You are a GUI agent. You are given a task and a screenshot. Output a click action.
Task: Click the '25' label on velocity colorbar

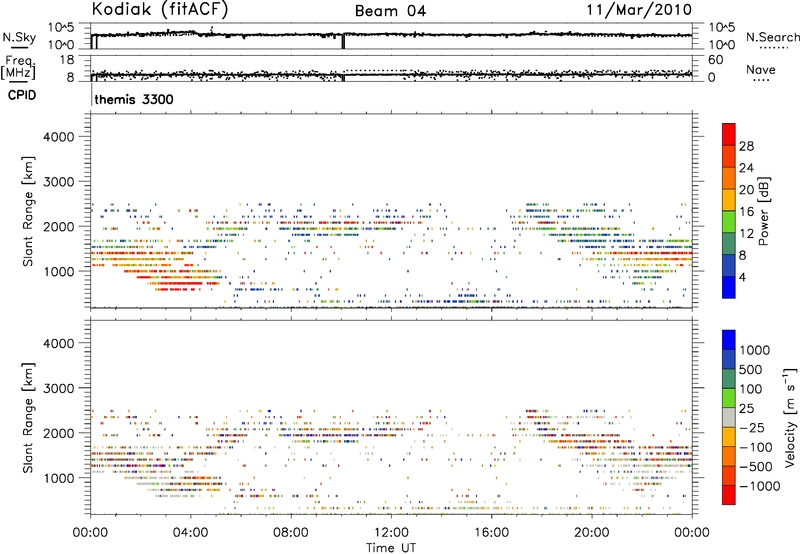746,409
